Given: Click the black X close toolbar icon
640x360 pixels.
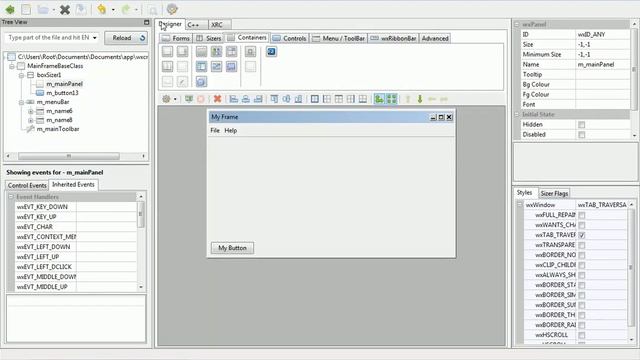Looking at the screenshot, I should 64,9.
